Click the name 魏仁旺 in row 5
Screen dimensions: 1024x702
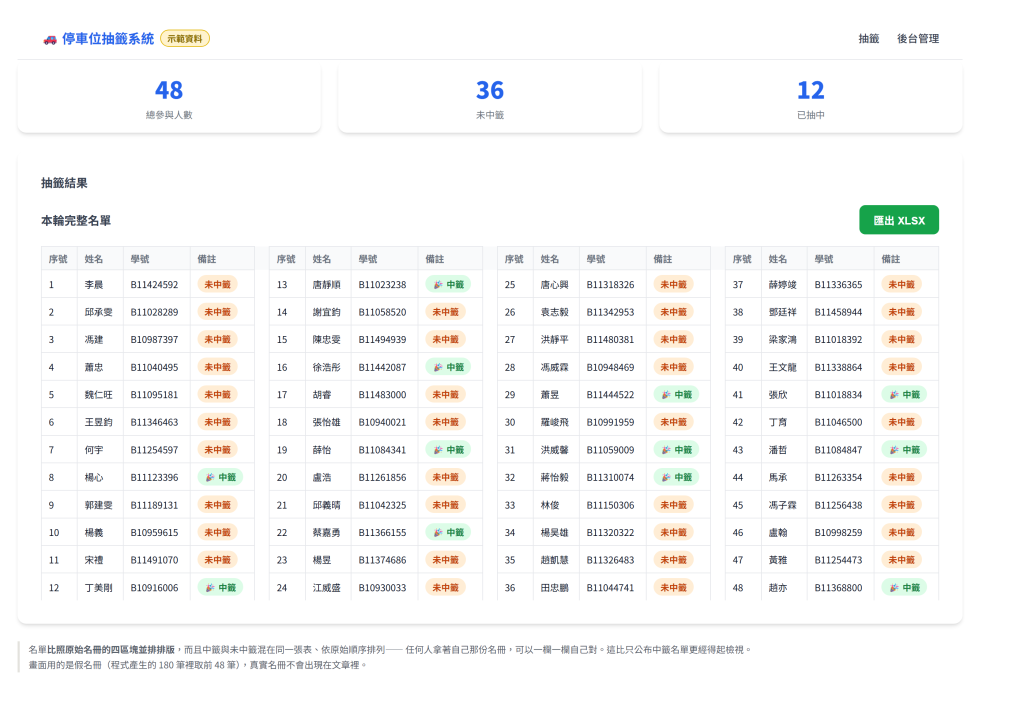click(x=98, y=394)
